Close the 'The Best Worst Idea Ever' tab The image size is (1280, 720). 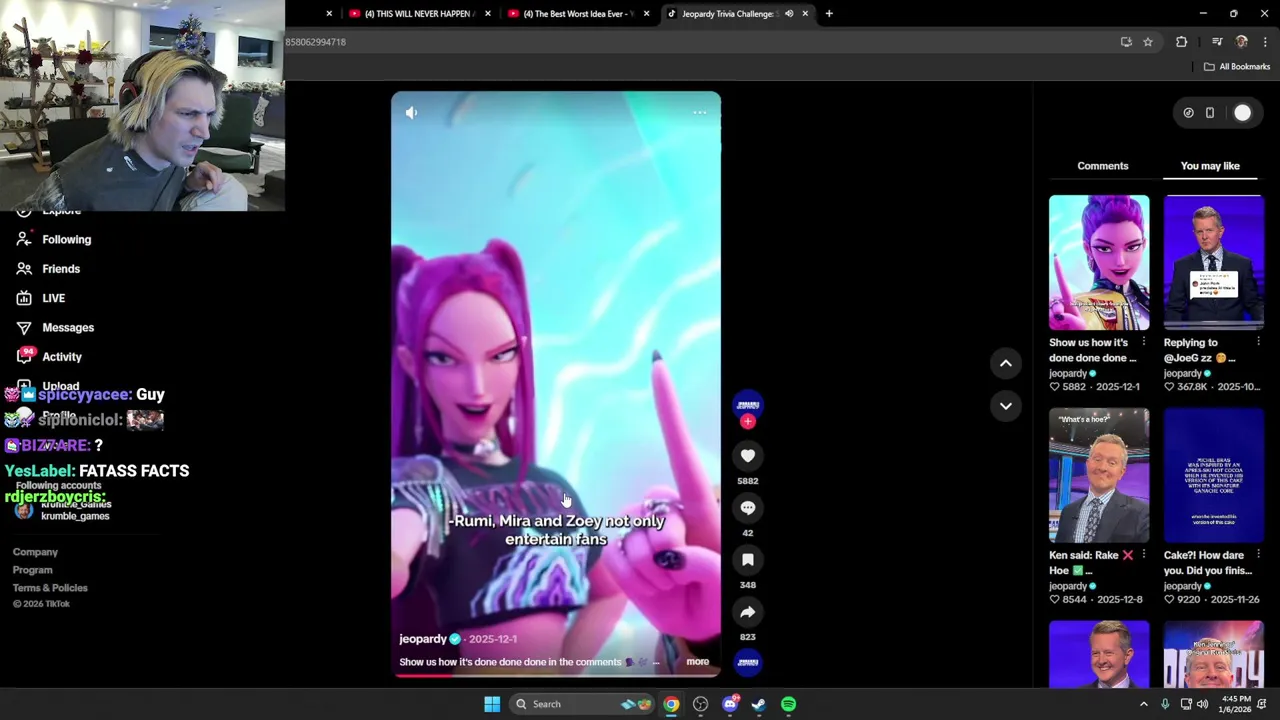(646, 14)
